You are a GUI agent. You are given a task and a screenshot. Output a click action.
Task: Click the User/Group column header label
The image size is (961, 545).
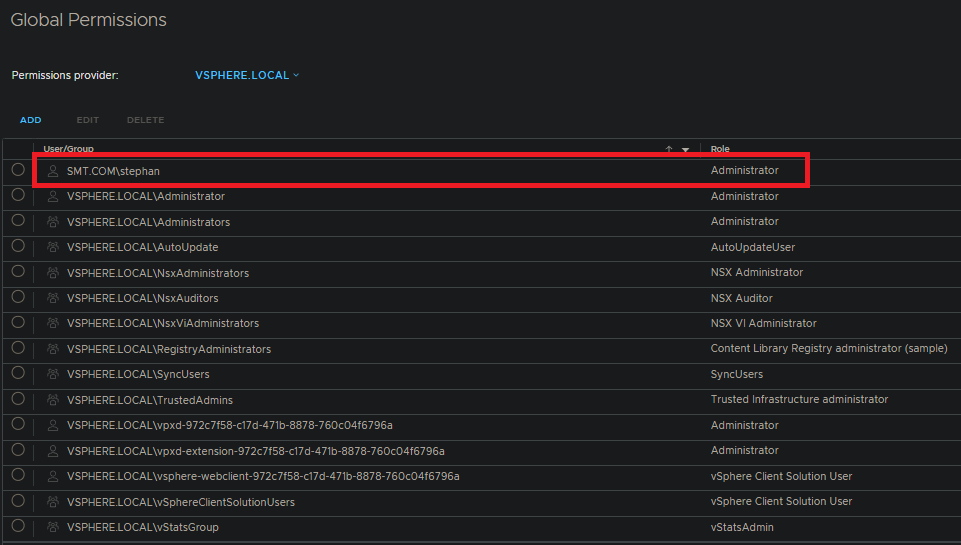(x=68, y=149)
